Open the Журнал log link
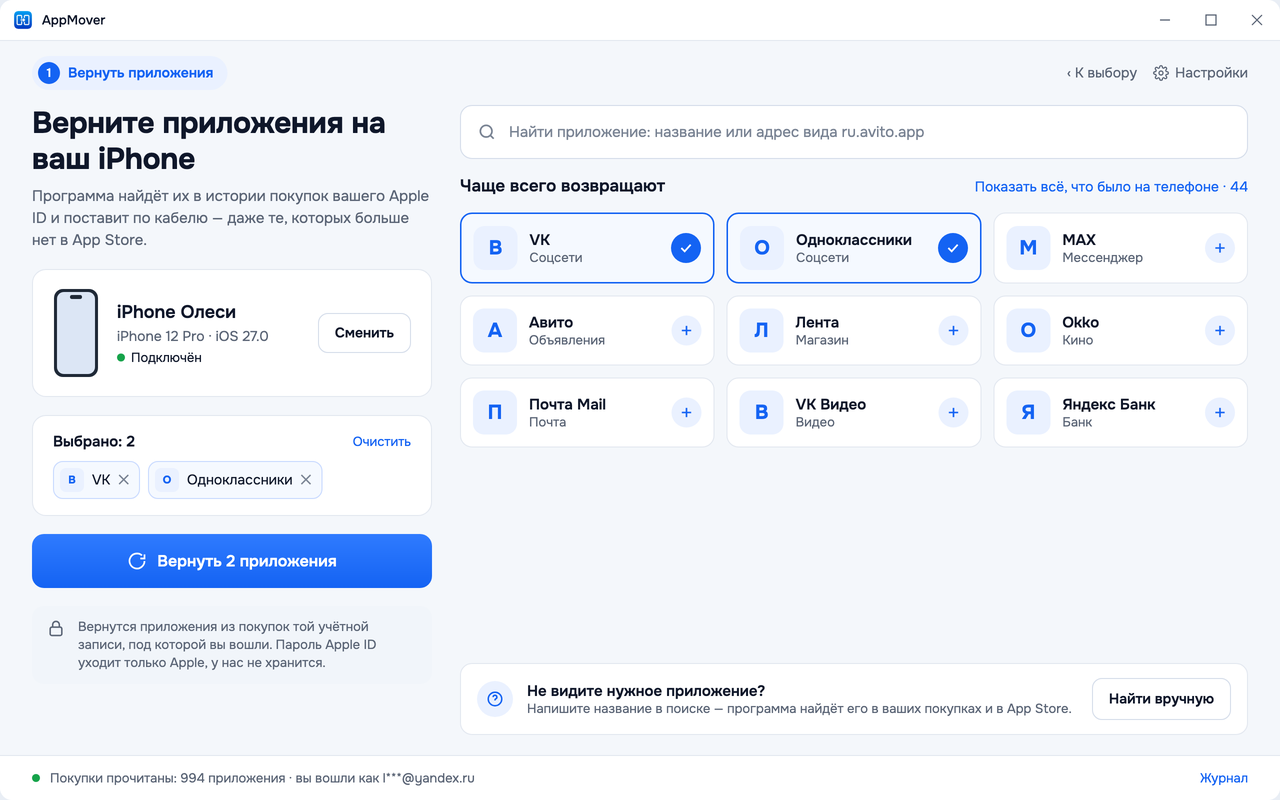This screenshot has width=1280, height=800. click(x=1224, y=778)
